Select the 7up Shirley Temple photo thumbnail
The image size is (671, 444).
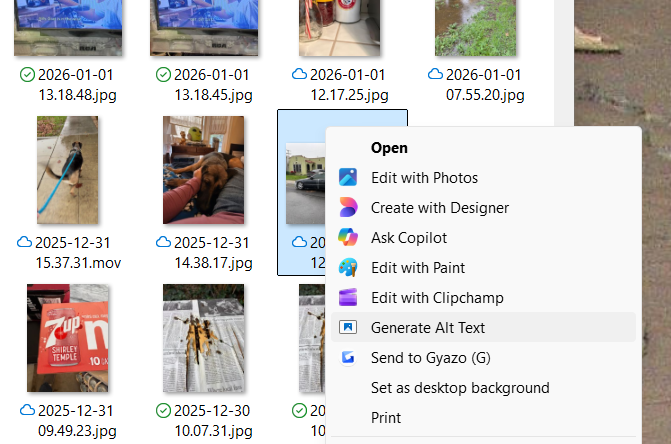(x=68, y=338)
